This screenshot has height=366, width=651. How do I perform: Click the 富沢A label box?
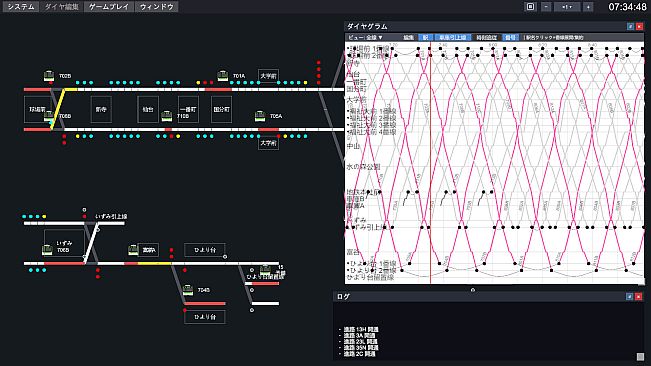point(148,250)
